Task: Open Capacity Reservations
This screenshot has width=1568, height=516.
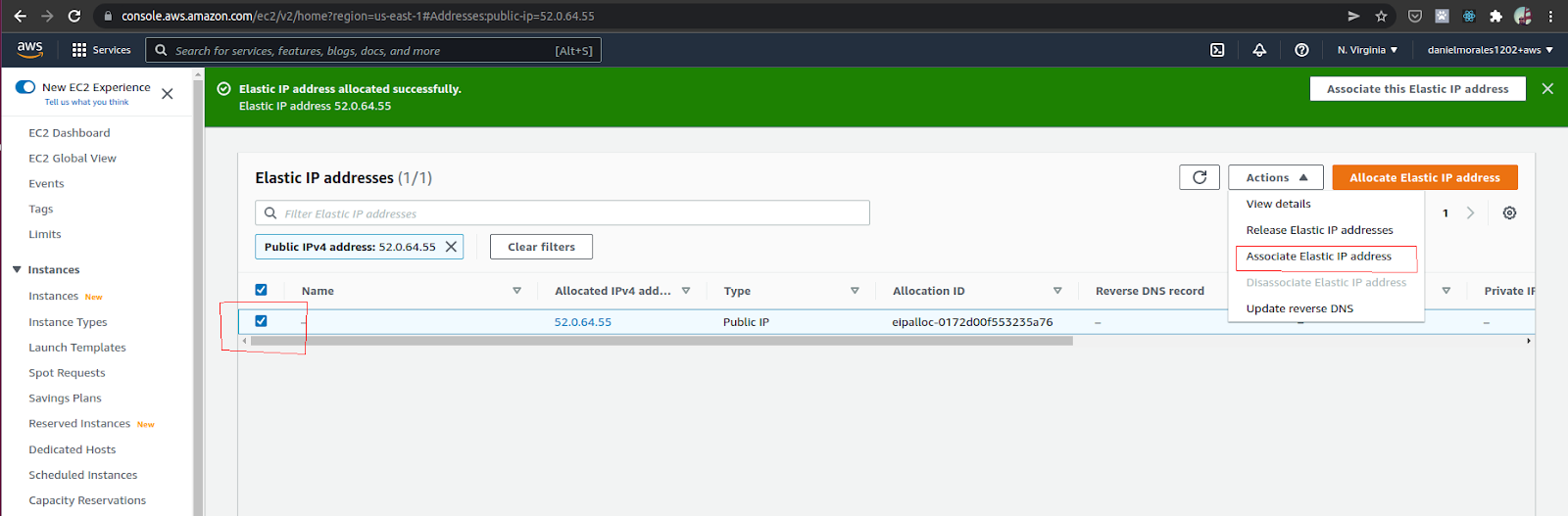Action: click(x=87, y=500)
